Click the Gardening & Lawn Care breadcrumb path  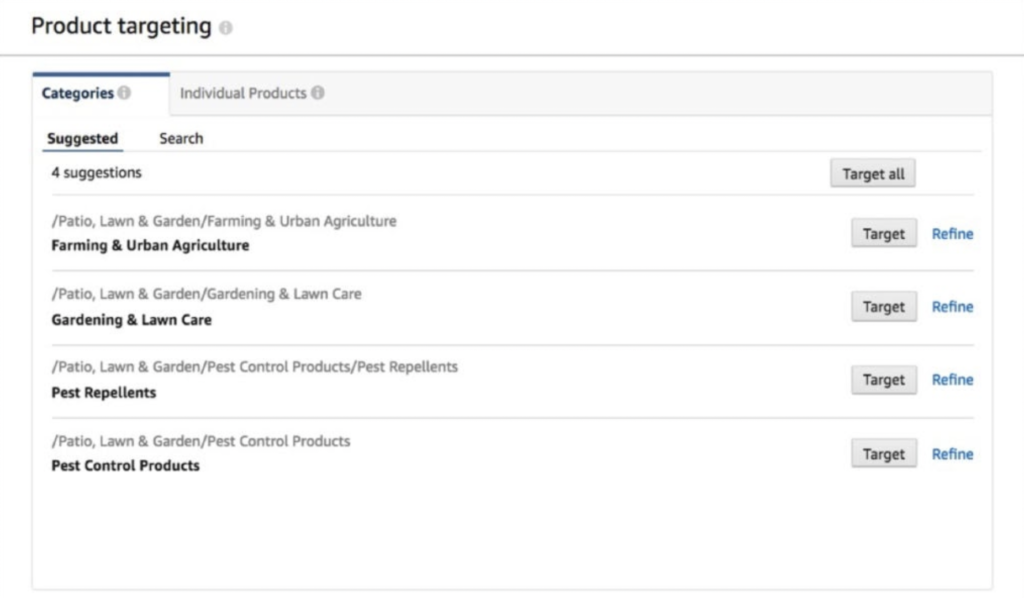(206, 294)
